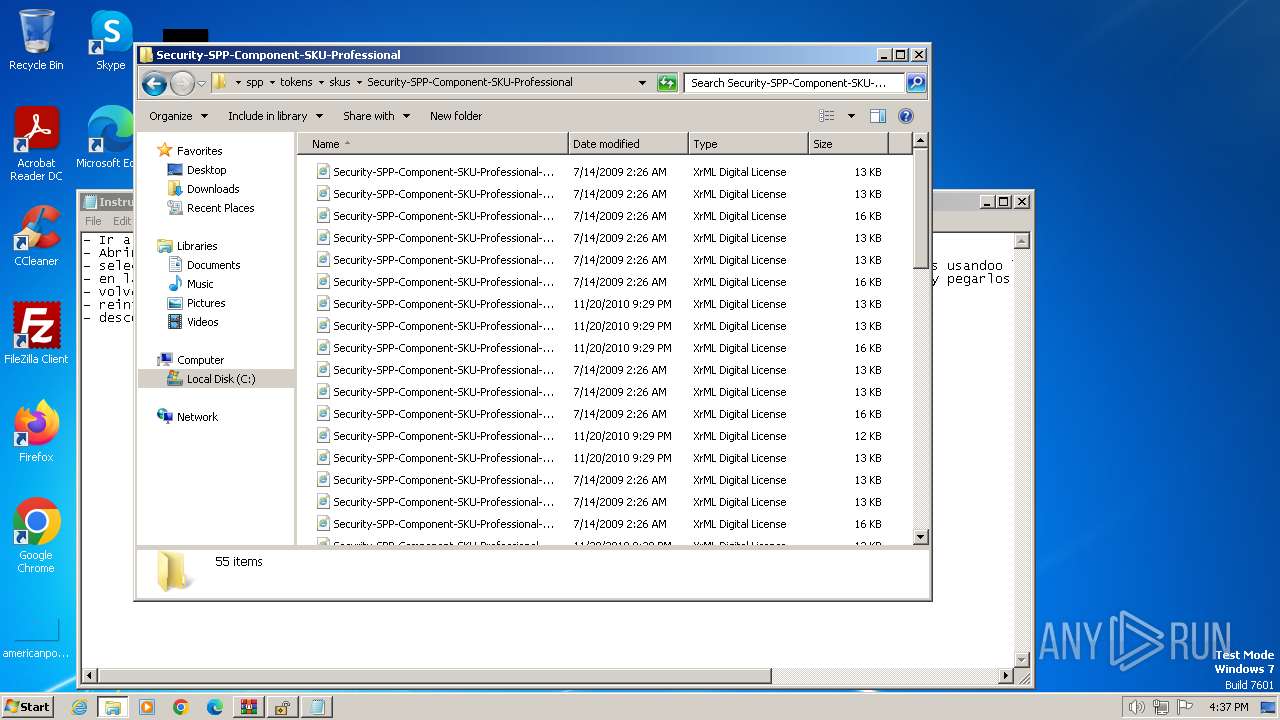Viewport: 1280px width, 720px height.
Task: Open Recycle Bin desktop icon
Action: (x=36, y=41)
